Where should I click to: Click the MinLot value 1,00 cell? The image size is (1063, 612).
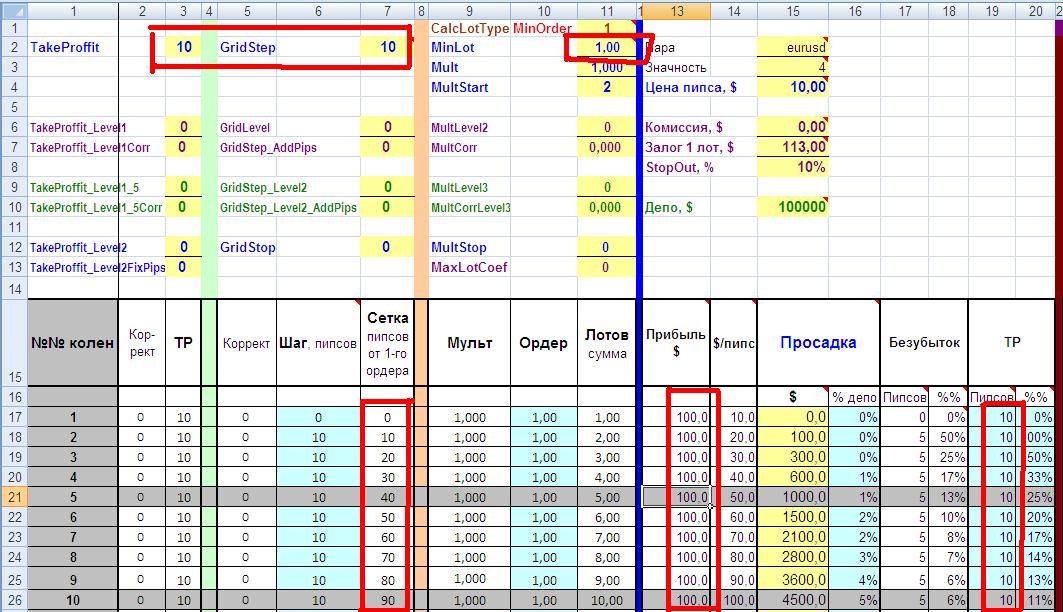pos(607,47)
